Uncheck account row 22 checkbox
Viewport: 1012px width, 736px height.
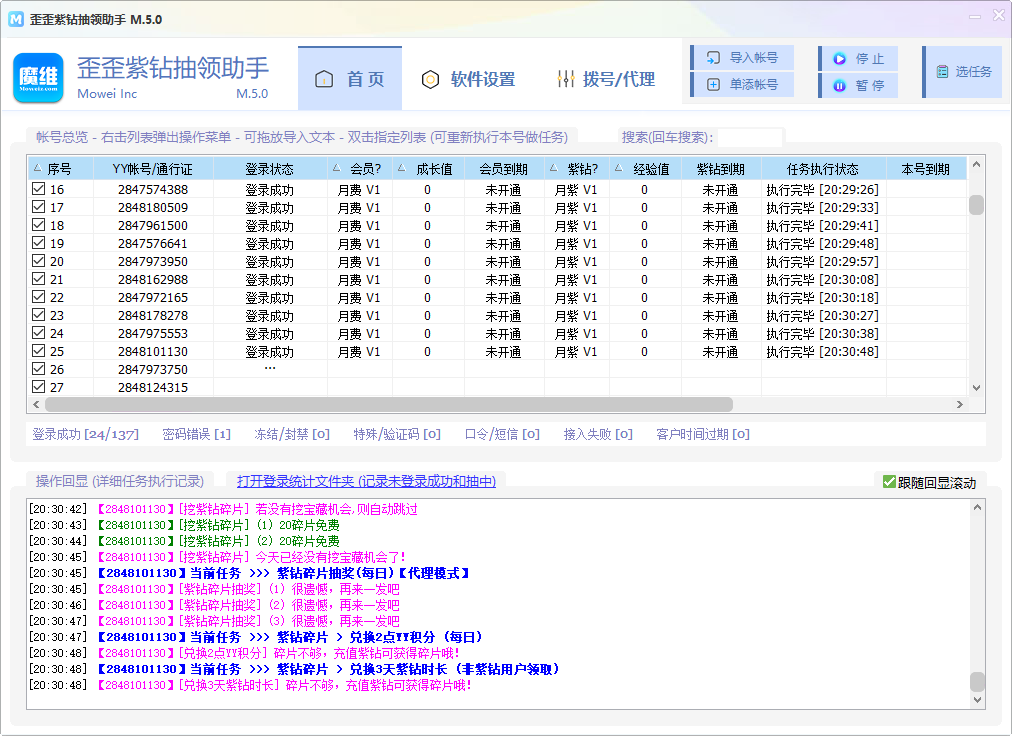click(x=39, y=296)
